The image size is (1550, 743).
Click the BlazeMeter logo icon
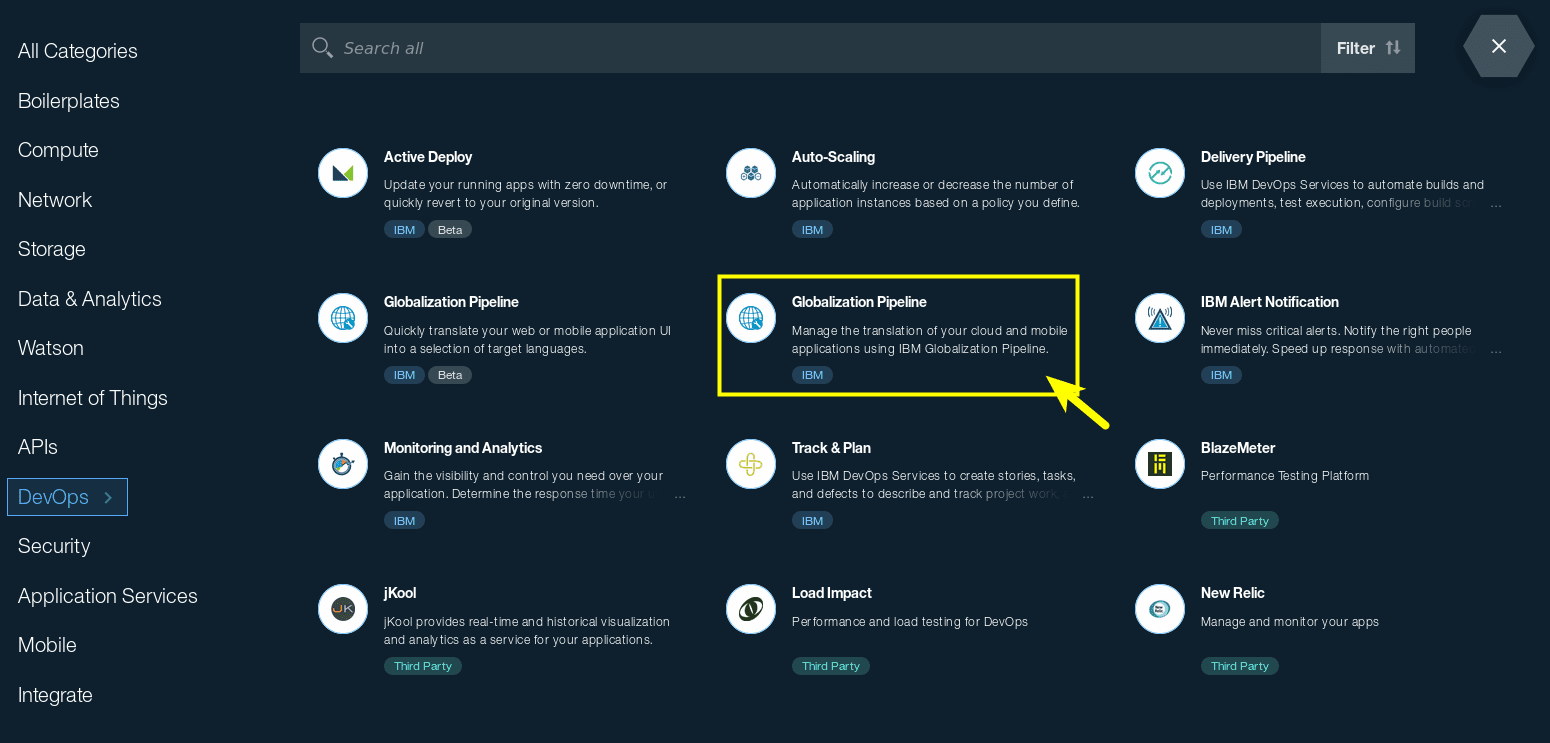(x=1160, y=464)
